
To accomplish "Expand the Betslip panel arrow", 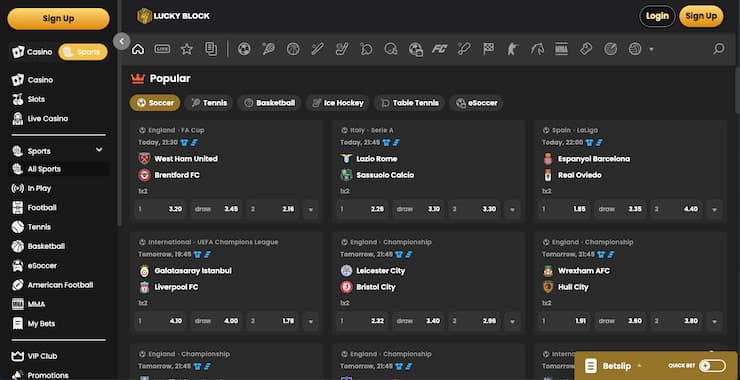I will pyautogui.click(x=639, y=366).
